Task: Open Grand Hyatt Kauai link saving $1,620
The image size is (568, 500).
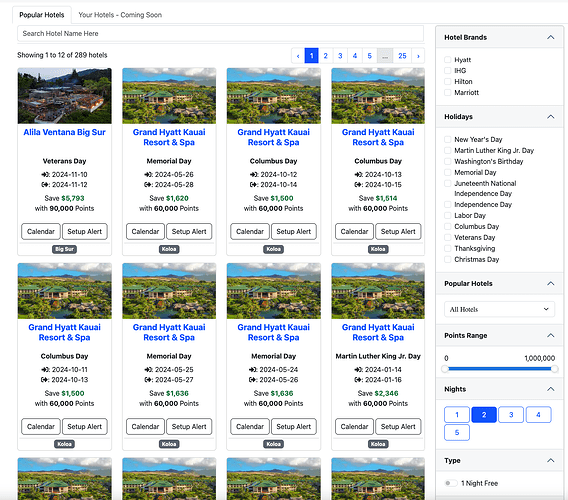Action: (x=169, y=137)
